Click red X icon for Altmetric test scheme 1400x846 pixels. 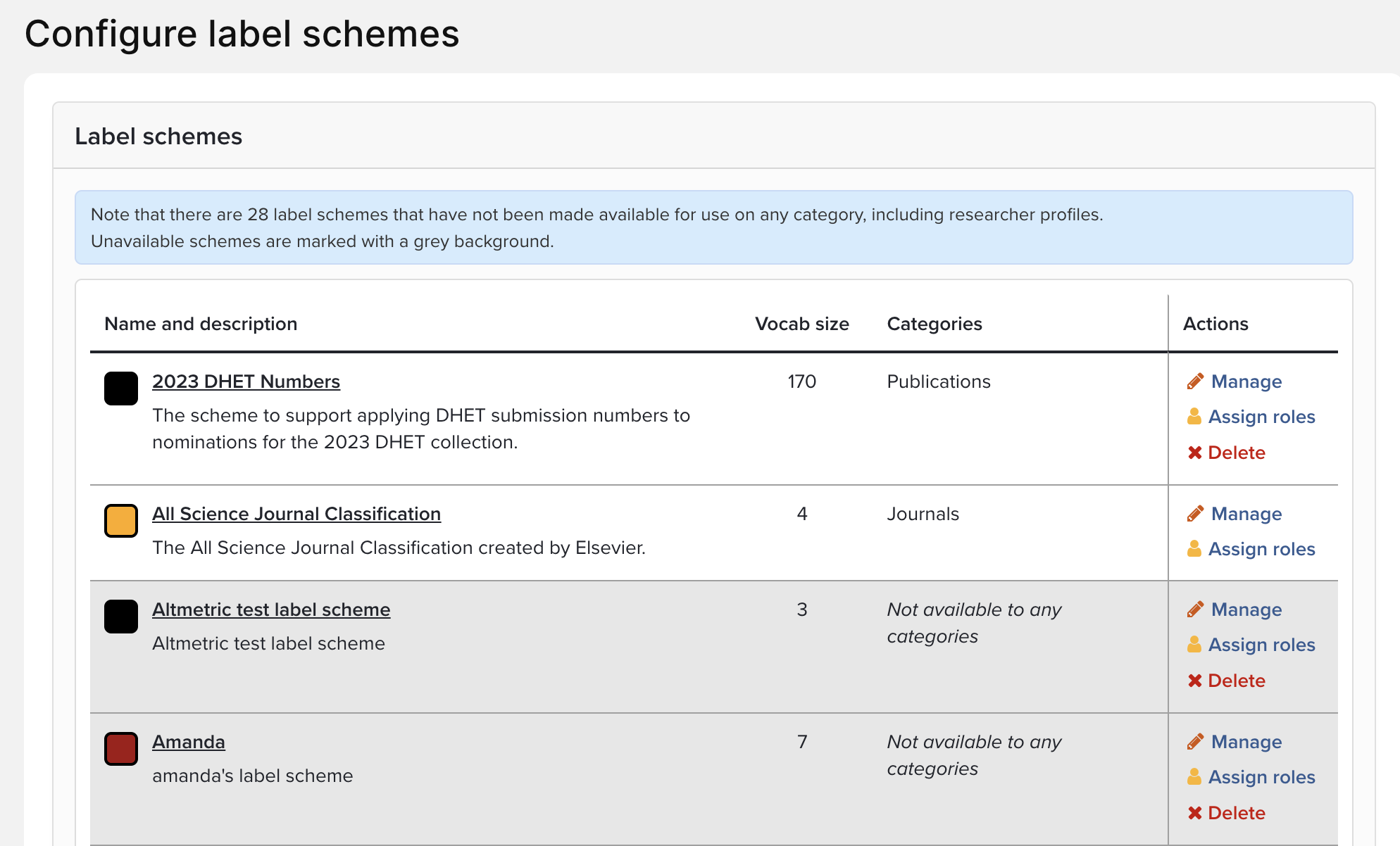1194,681
